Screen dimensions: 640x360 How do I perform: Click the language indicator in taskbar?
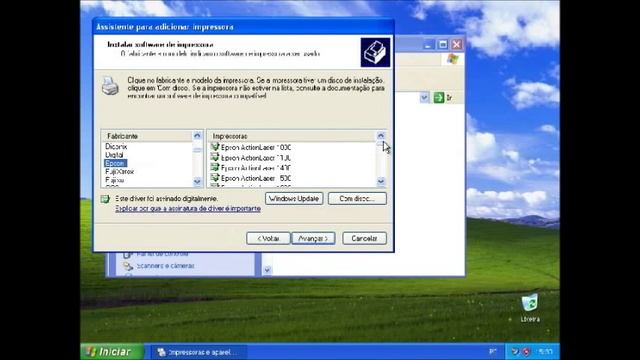pyautogui.click(x=493, y=351)
